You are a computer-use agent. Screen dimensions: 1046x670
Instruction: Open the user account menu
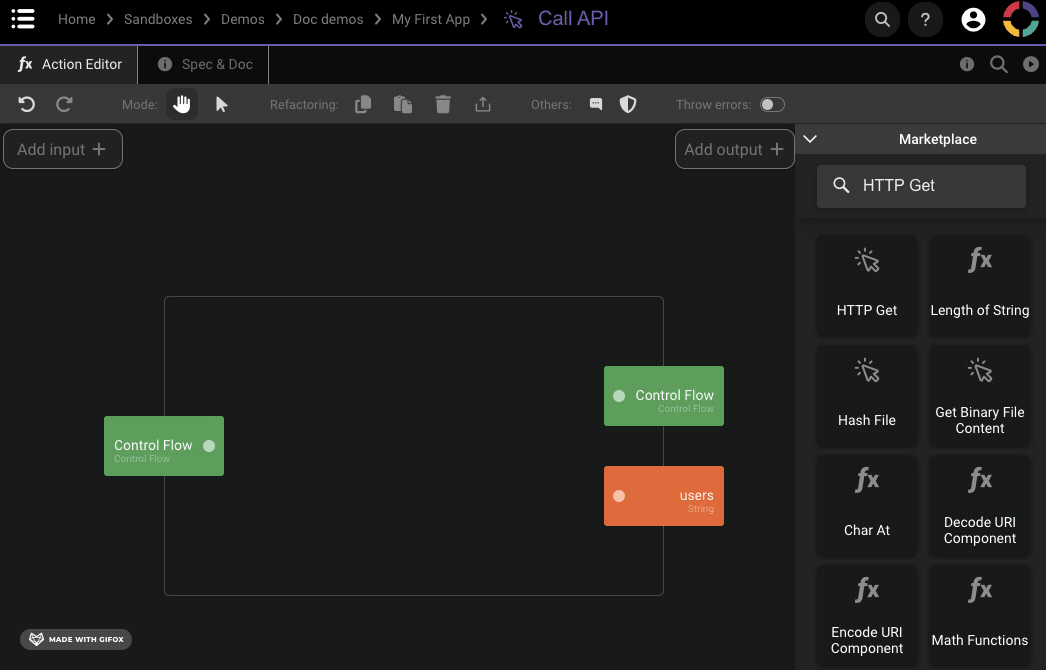point(972,19)
